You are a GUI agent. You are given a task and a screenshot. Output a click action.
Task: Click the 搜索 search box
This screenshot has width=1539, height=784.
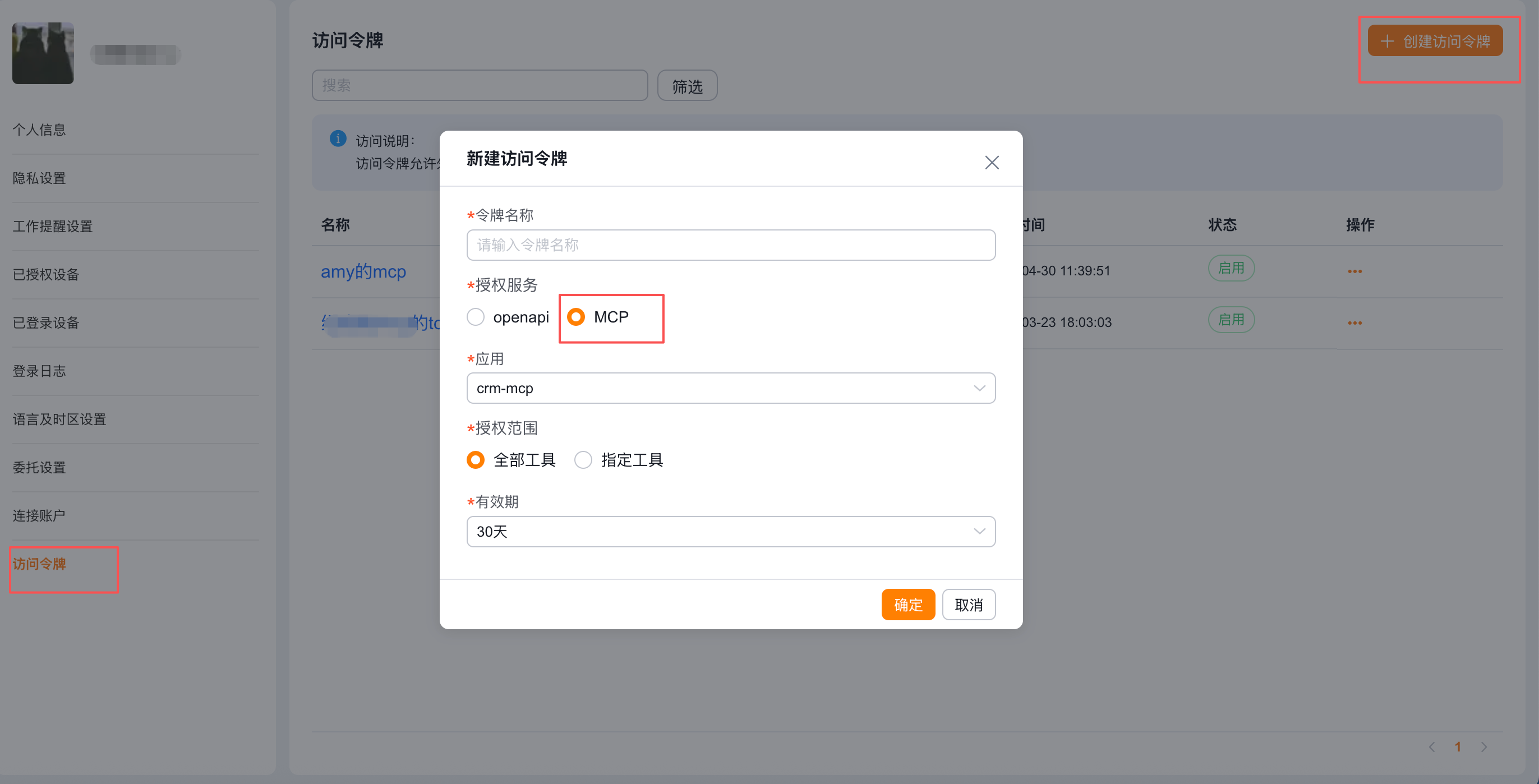click(x=480, y=85)
